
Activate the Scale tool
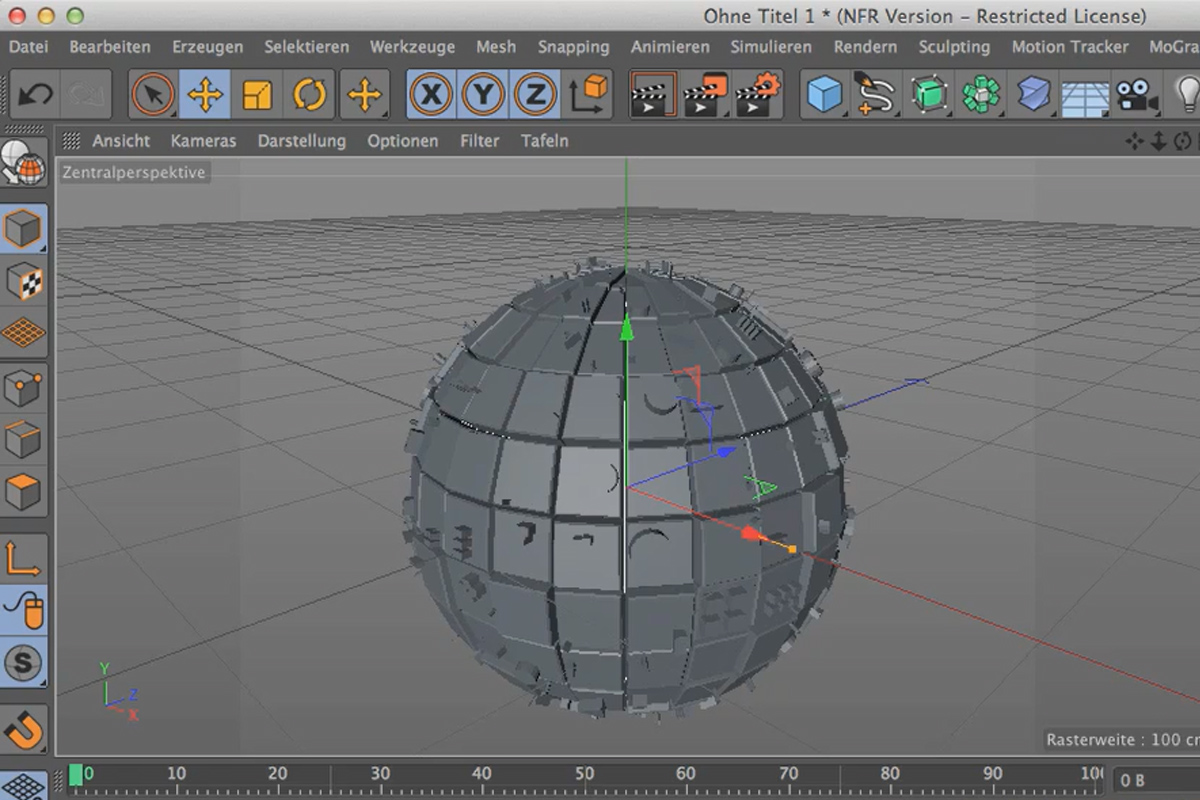click(258, 95)
